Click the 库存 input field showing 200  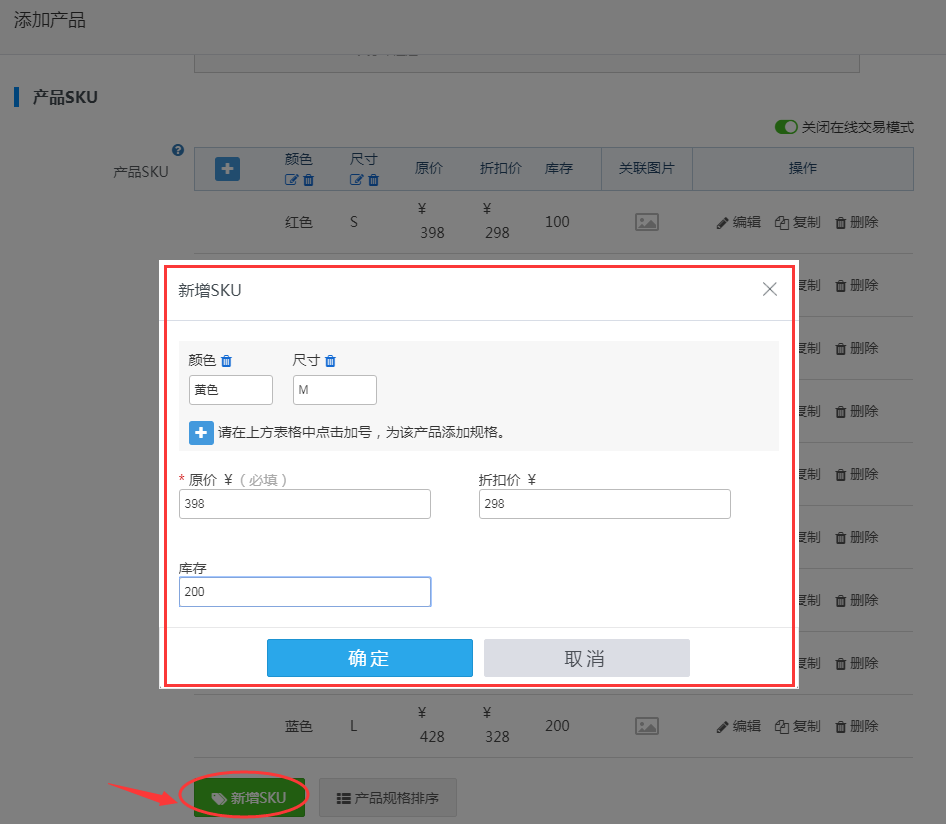(x=305, y=591)
